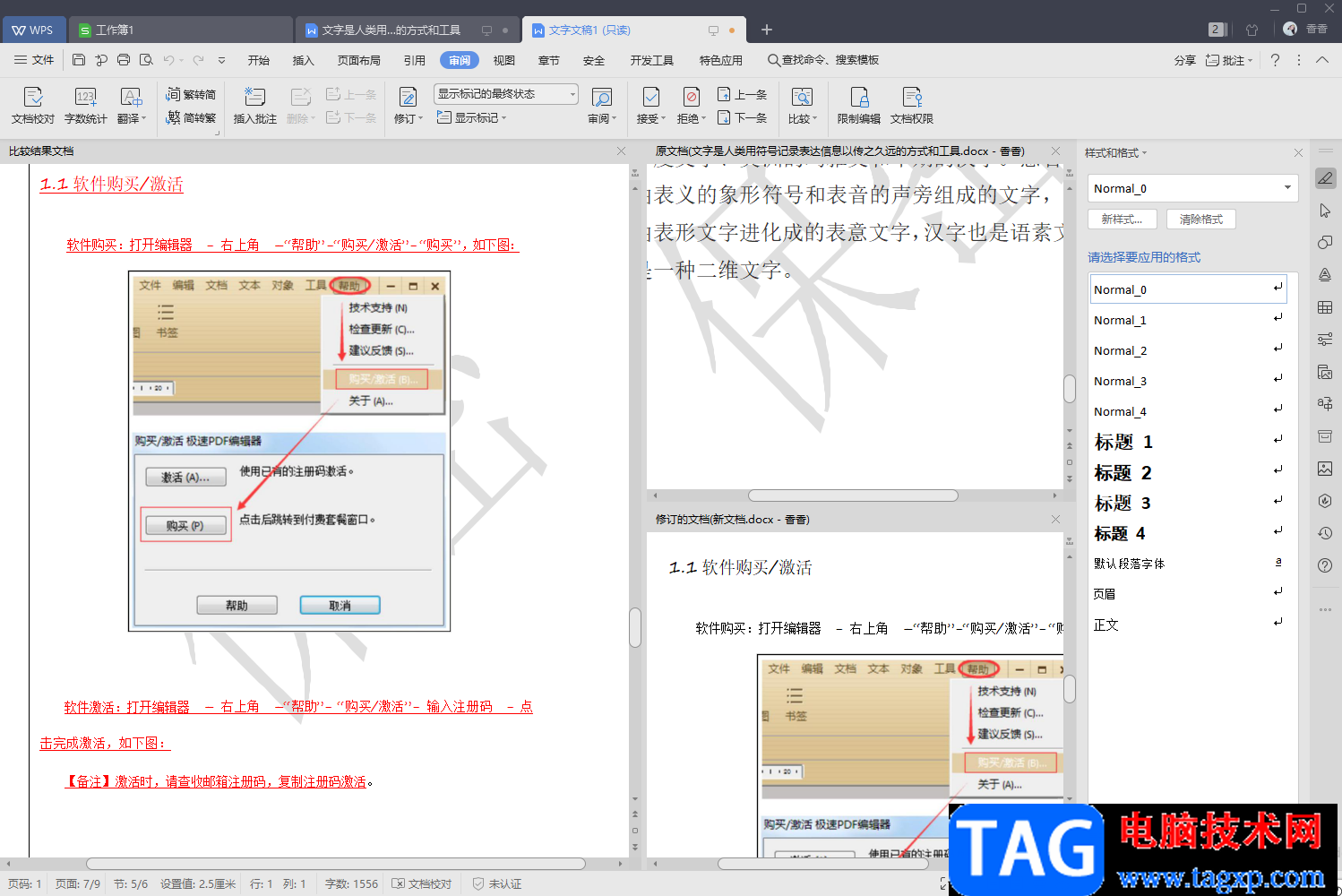Click the 清除格式 button

pyautogui.click(x=1201, y=219)
